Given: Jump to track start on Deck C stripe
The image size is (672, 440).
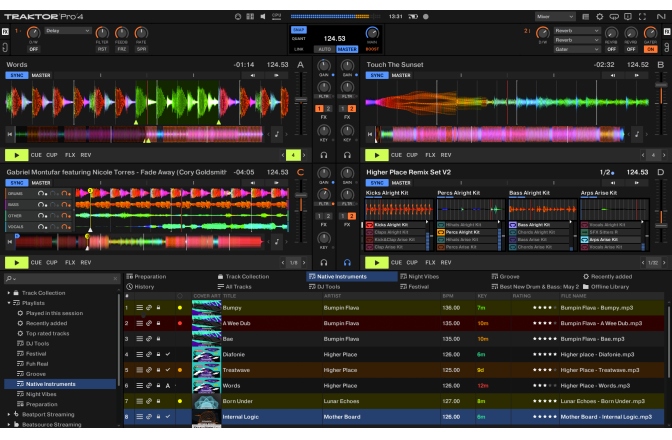Looking at the screenshot, I should pyautogui.click(x=9, y=242).
